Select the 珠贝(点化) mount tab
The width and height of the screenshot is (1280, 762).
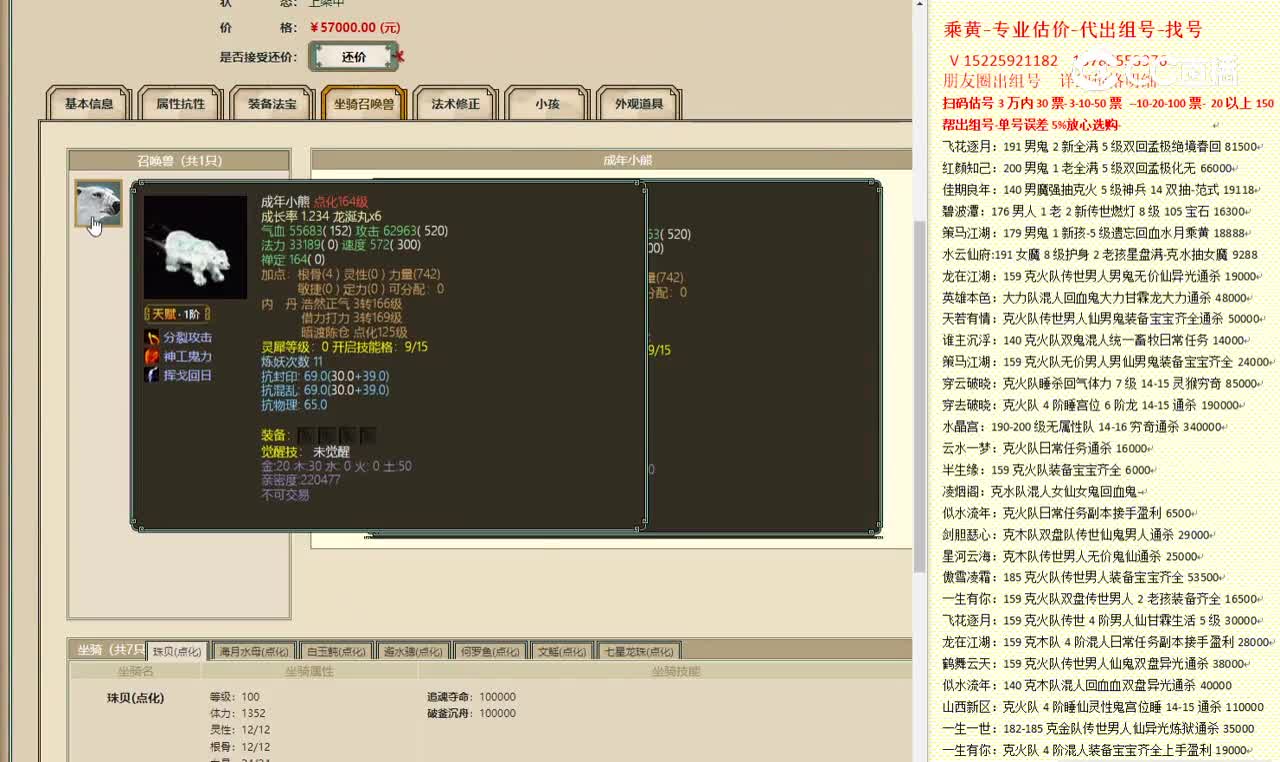tap(177, 651)
